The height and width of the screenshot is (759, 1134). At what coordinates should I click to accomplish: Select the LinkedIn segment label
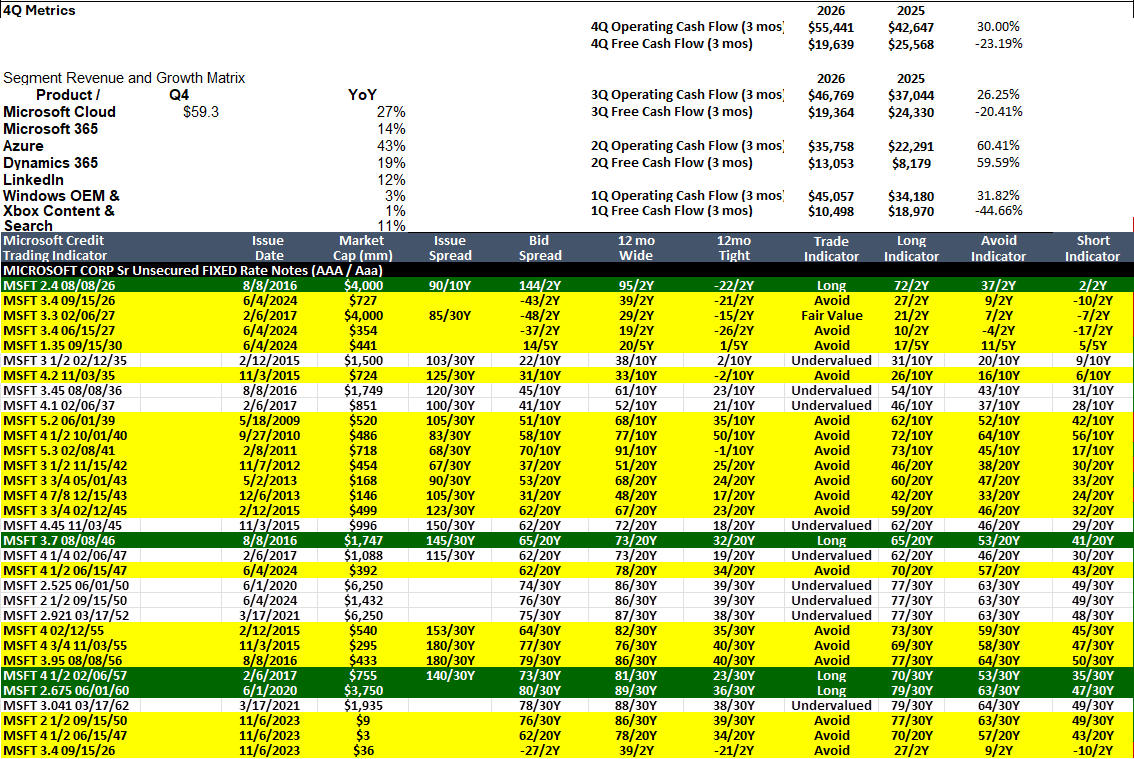point(33,180)
